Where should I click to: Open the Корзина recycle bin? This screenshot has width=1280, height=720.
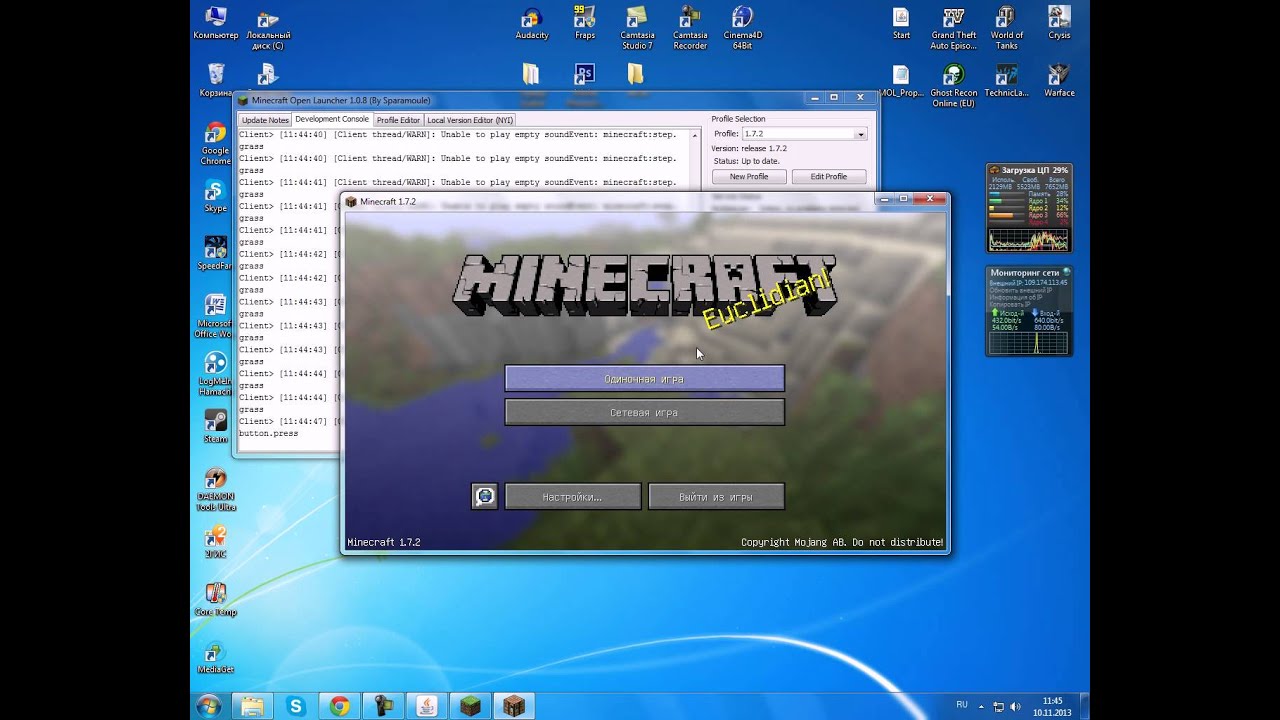216,81
